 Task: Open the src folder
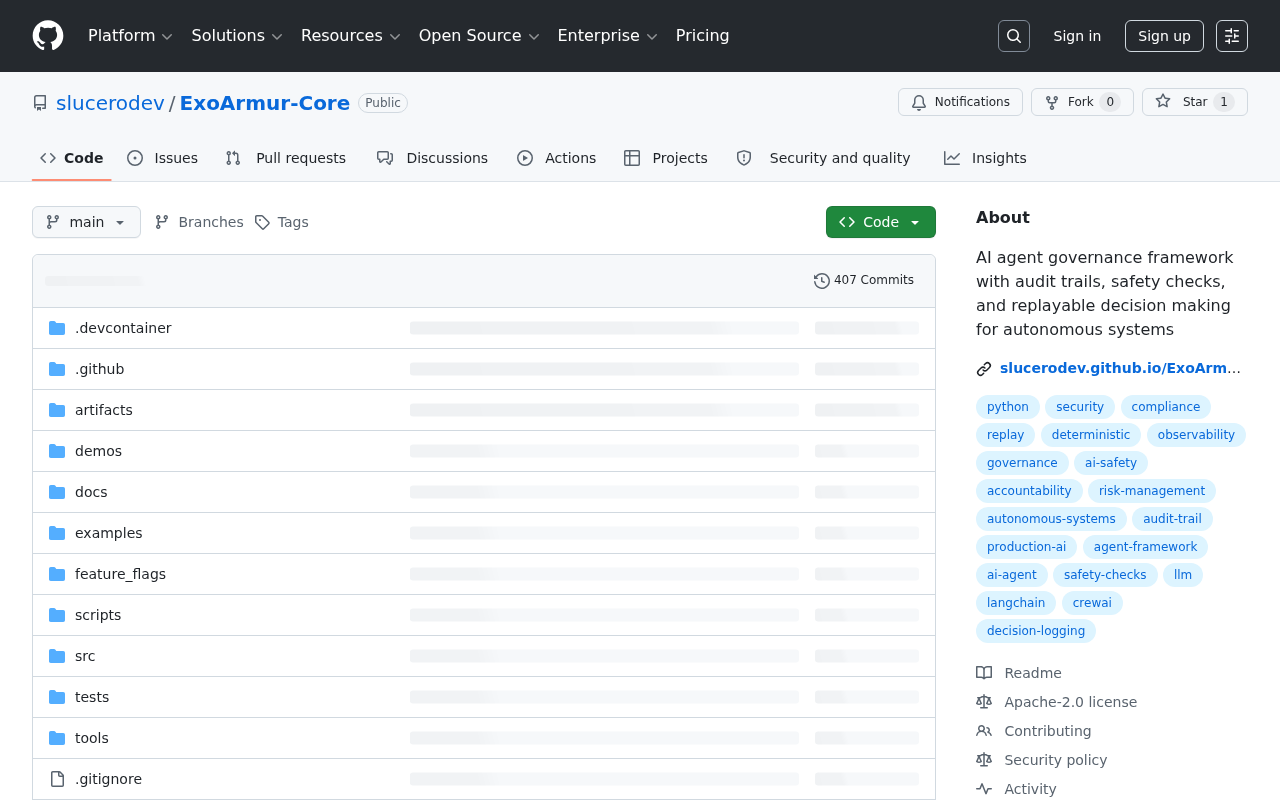[85, 656]
